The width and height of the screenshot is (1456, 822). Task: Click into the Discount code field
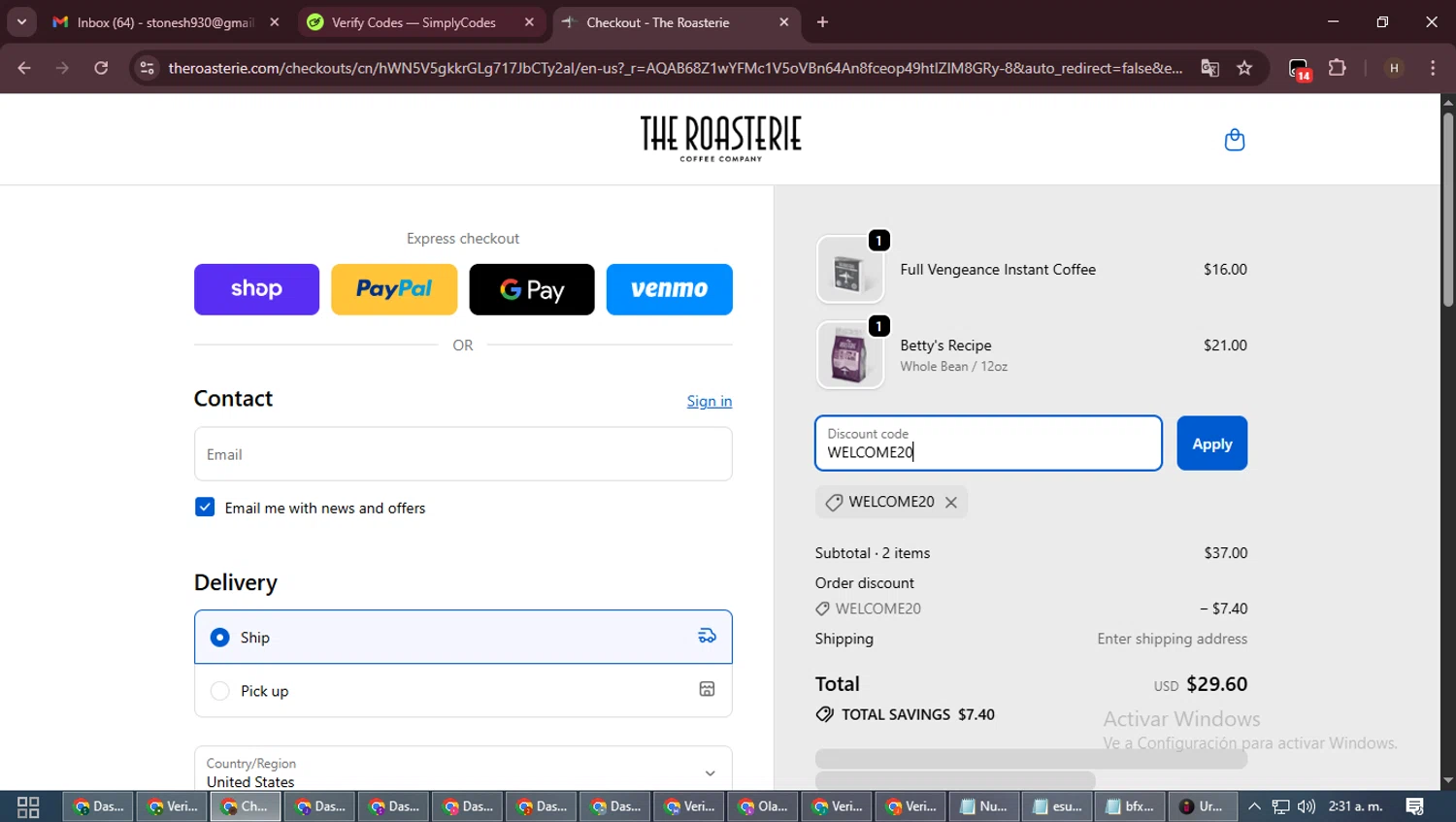988,444
